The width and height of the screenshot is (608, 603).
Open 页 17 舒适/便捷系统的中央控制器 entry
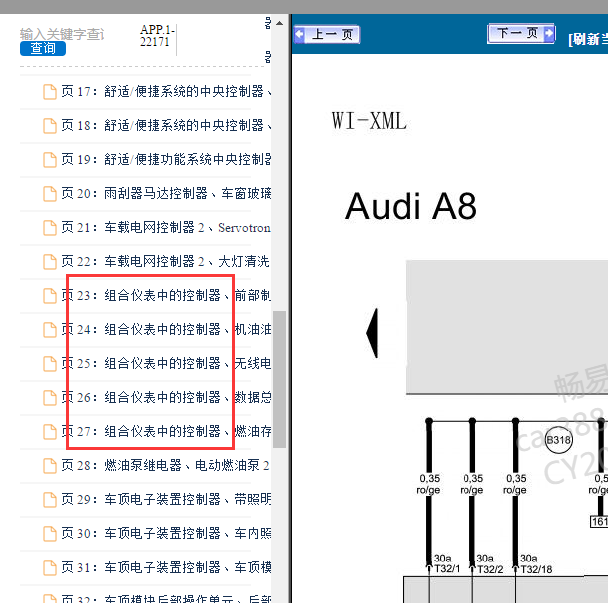[166, 92]
